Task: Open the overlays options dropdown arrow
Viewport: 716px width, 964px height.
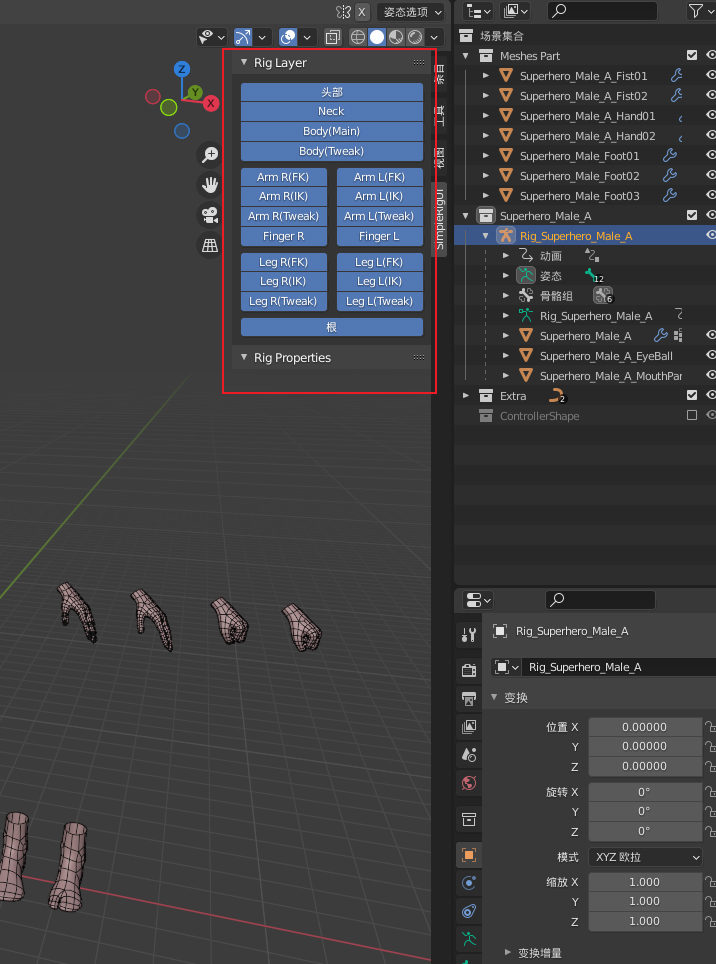Action: click(307, 37)
